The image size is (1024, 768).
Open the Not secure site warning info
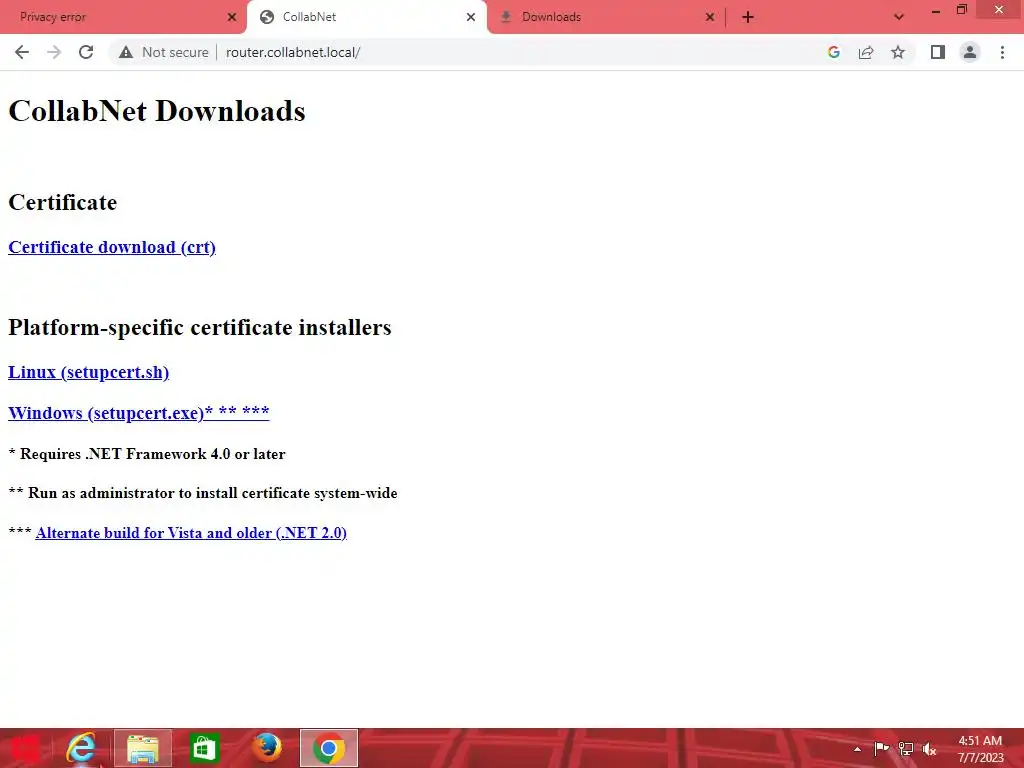coord(164,52)
